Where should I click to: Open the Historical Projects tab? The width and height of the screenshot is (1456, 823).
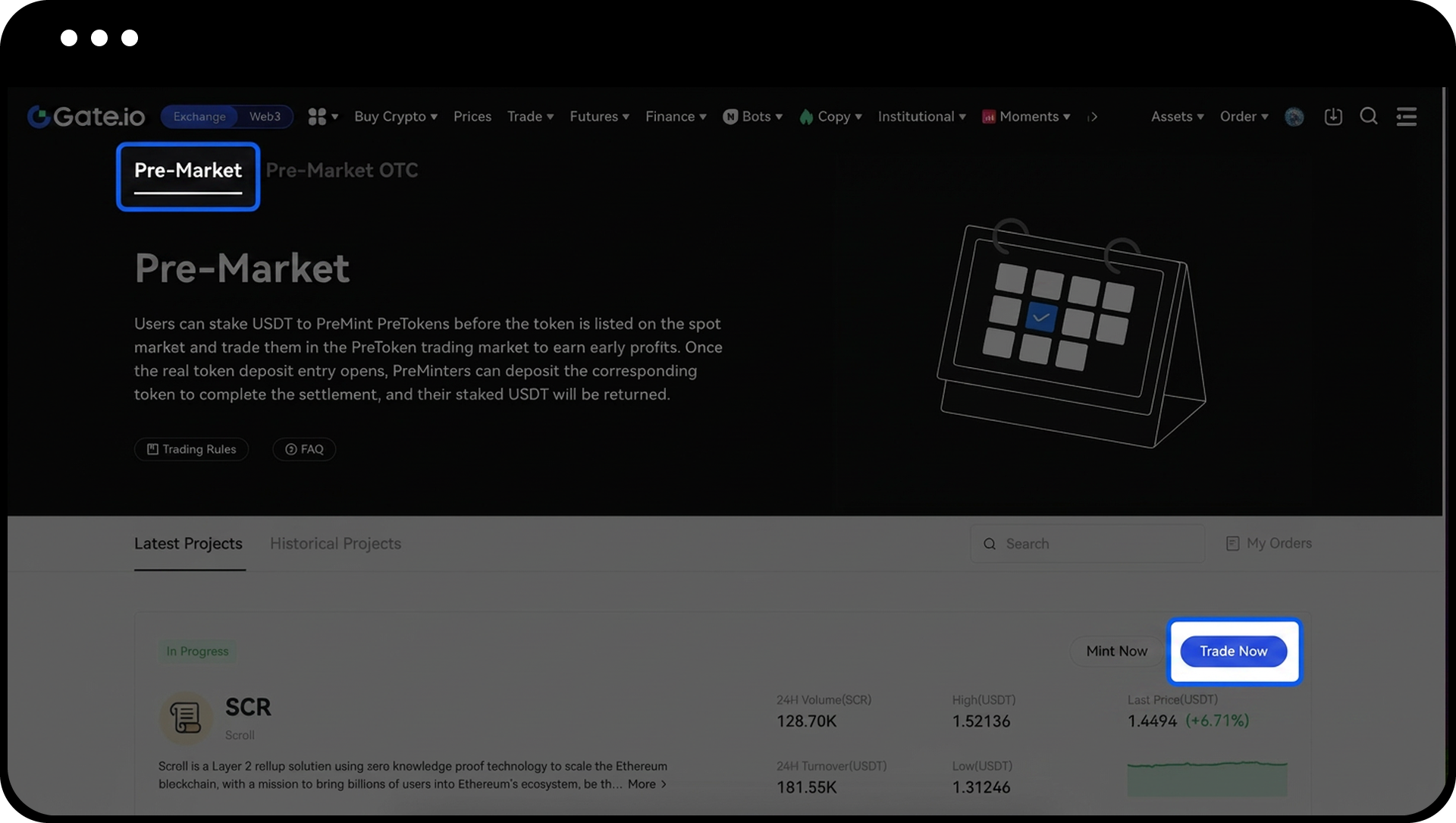(335, 543)
